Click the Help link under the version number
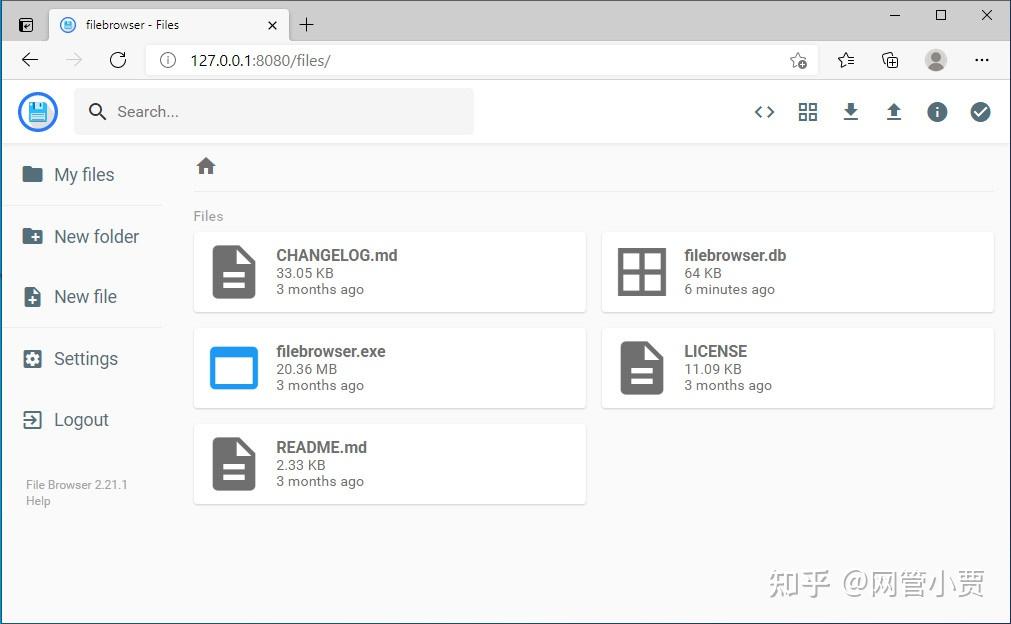Screen dimensions: 1011x624 tap(37, 501)
